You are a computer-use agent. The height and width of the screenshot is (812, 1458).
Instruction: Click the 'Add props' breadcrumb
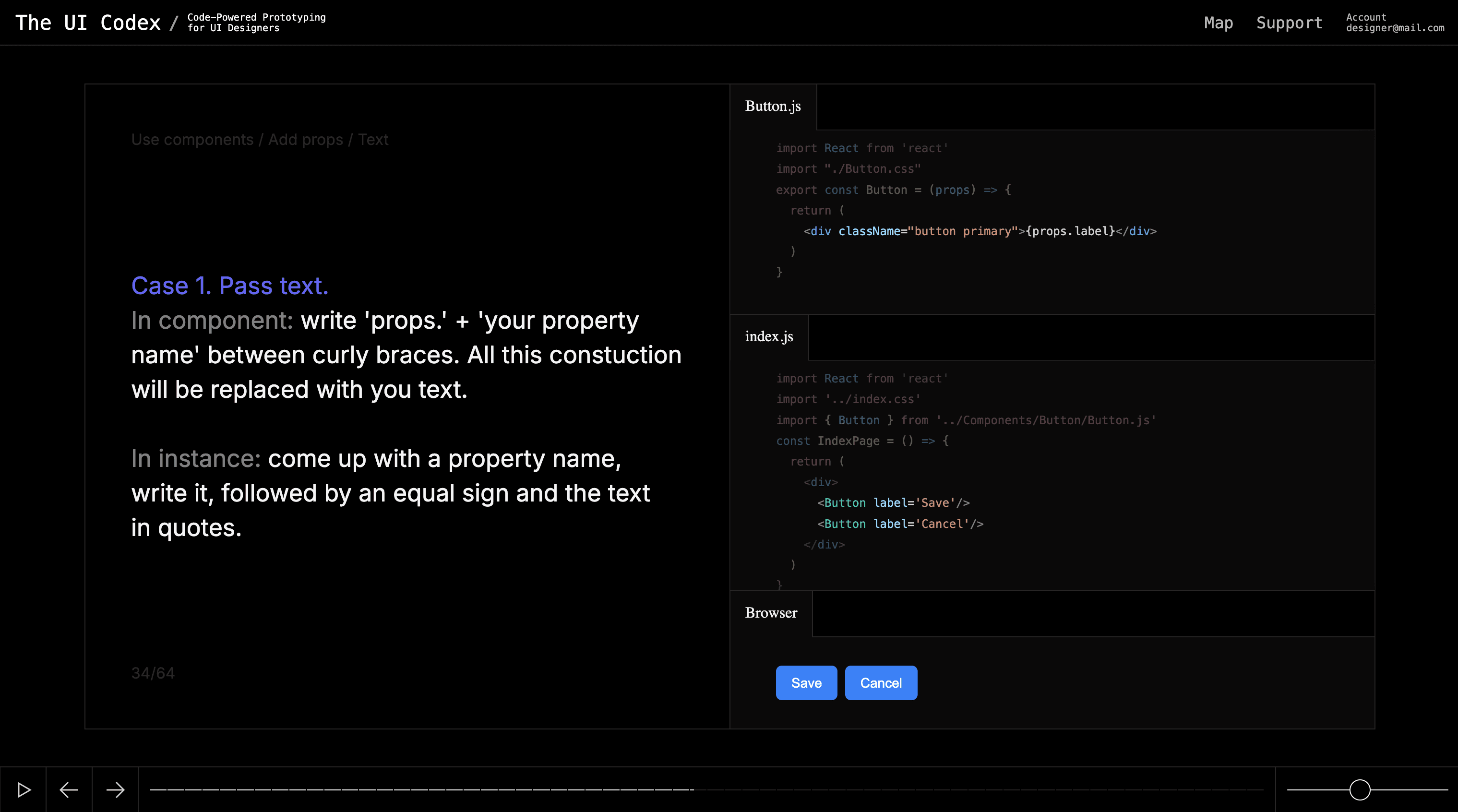pos(306,140)
